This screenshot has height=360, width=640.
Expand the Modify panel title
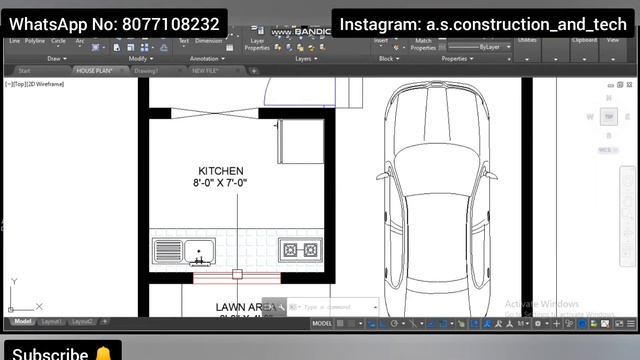(x=141, y=59)
